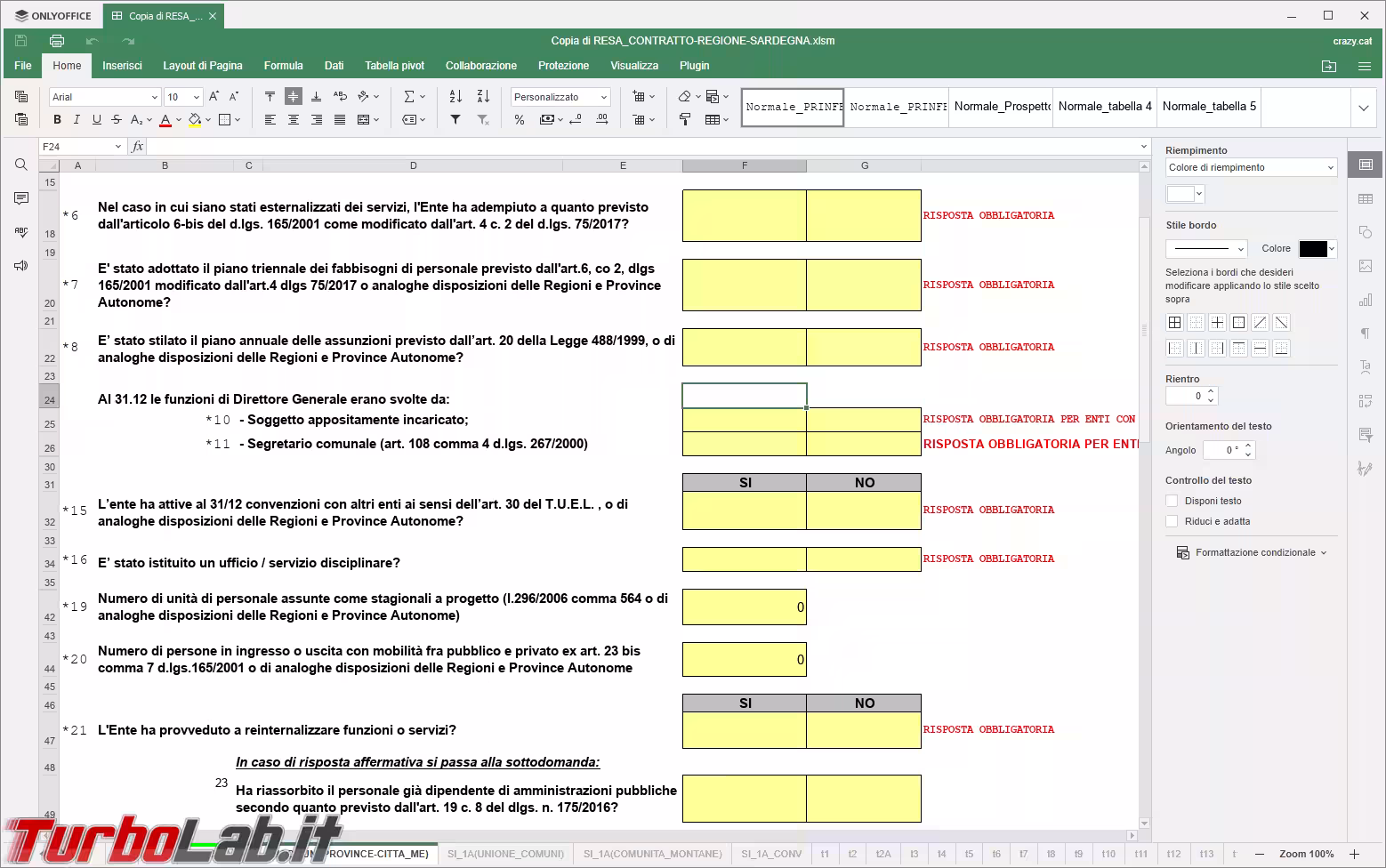The image size is (1386, 868).
Task: Click into the formula bar input
Action: tap(642, 147)
